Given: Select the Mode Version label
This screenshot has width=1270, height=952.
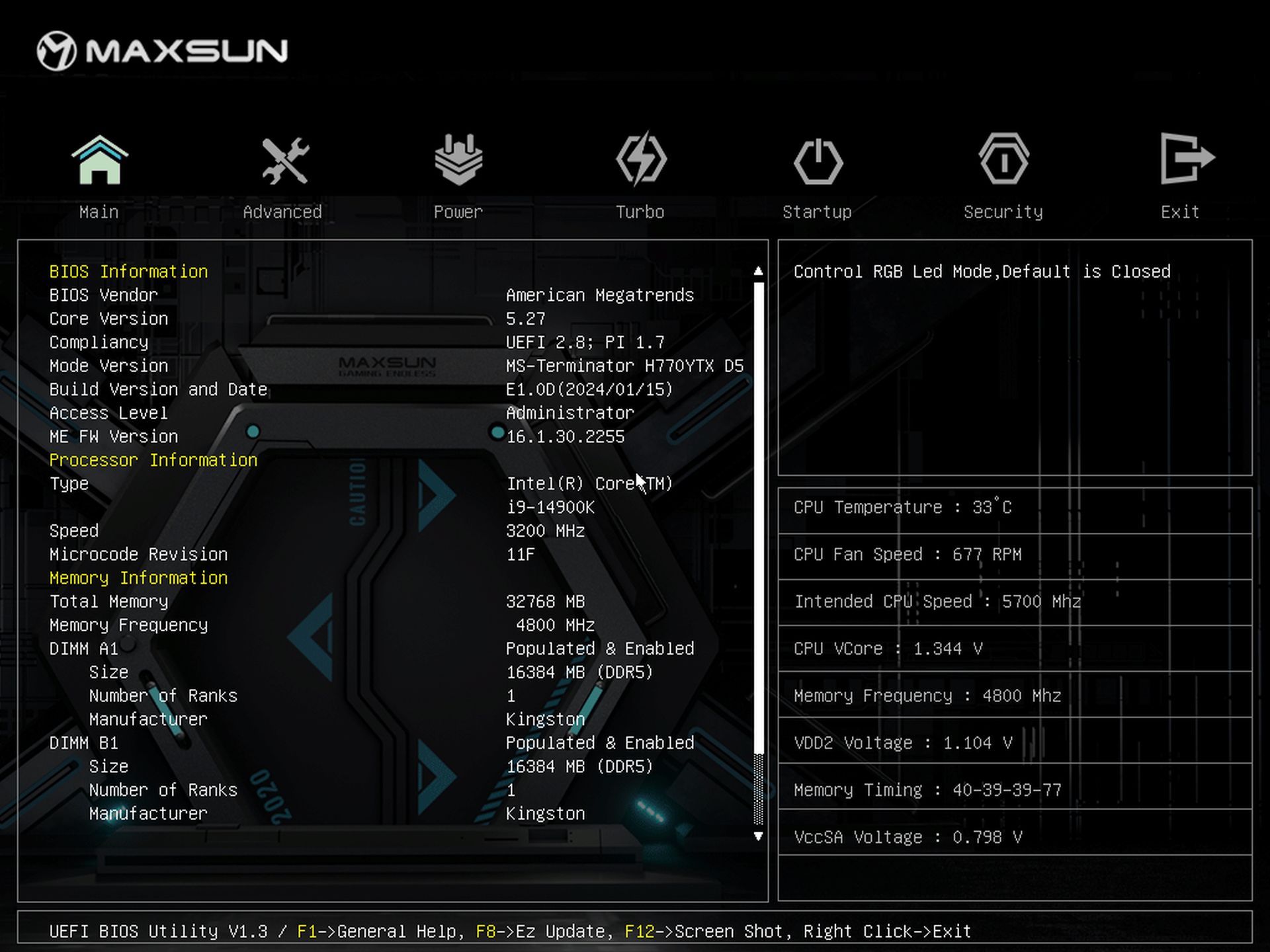Looking at the screenshot, I should click(108, 366).
